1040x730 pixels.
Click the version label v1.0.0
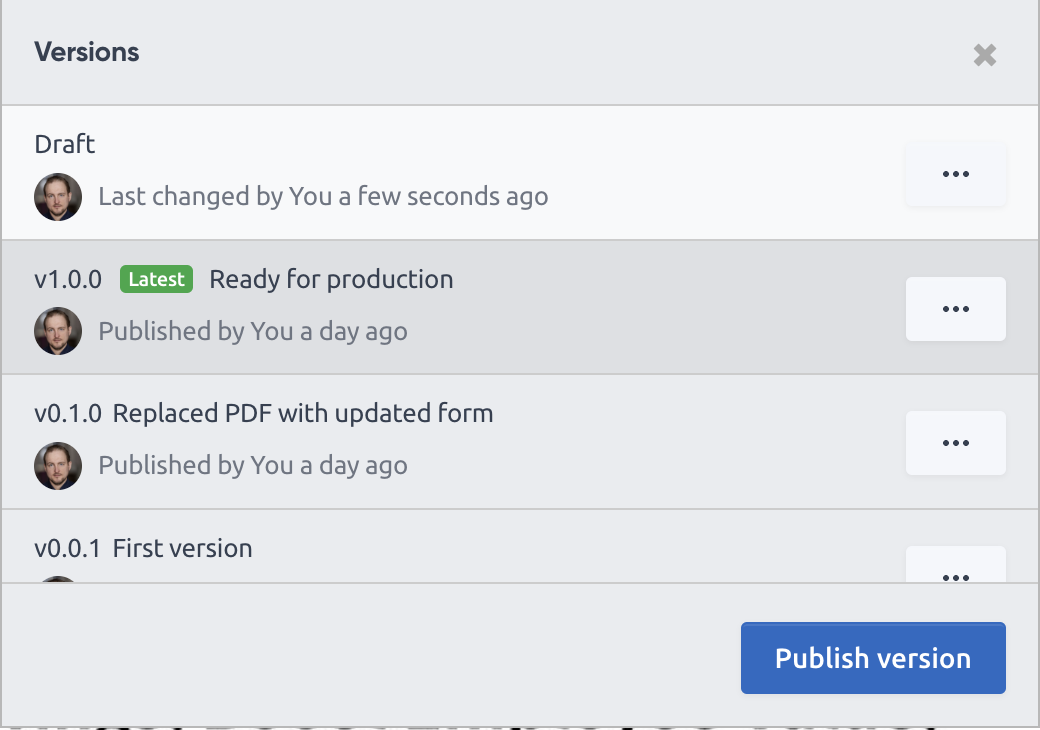coord(67,279)
